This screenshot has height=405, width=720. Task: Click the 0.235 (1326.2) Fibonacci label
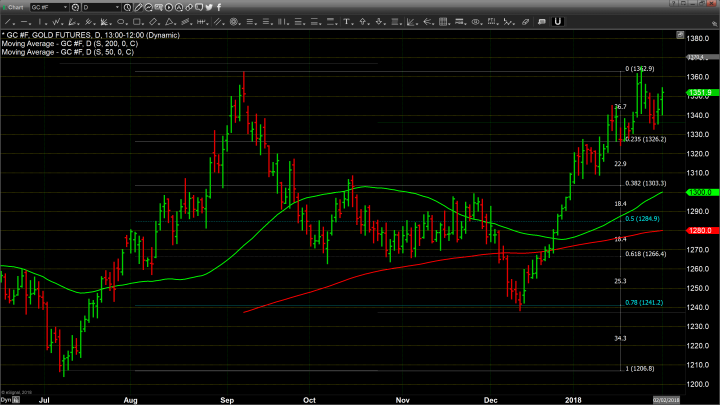(x=646, y=139)
